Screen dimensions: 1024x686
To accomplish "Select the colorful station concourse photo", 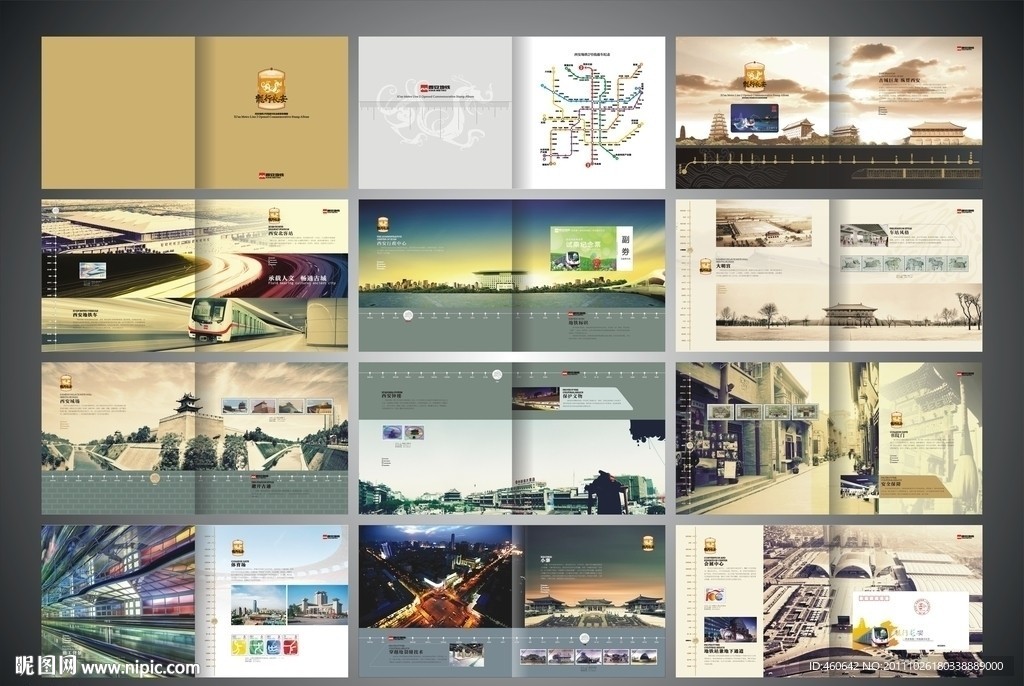I will click(x=118, y=601).
